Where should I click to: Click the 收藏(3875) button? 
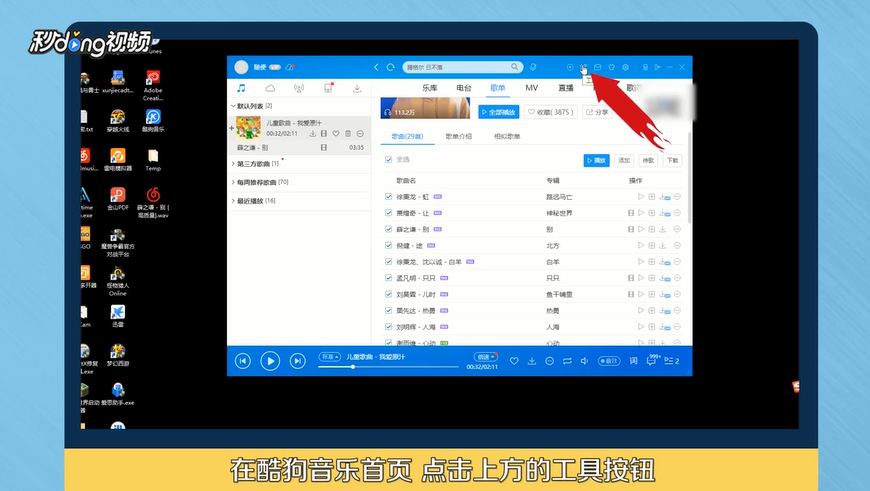pos(551,112)
